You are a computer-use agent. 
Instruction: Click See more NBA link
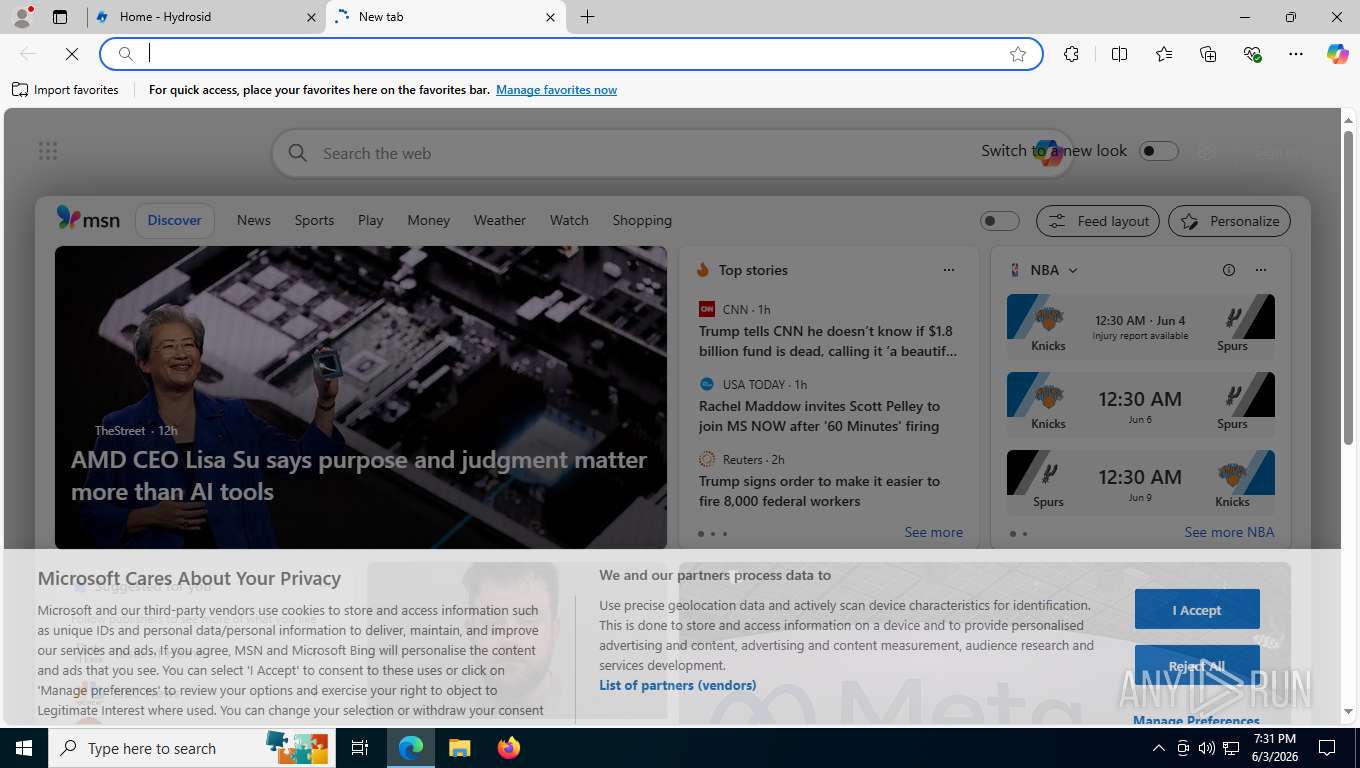pos(1229,532)
